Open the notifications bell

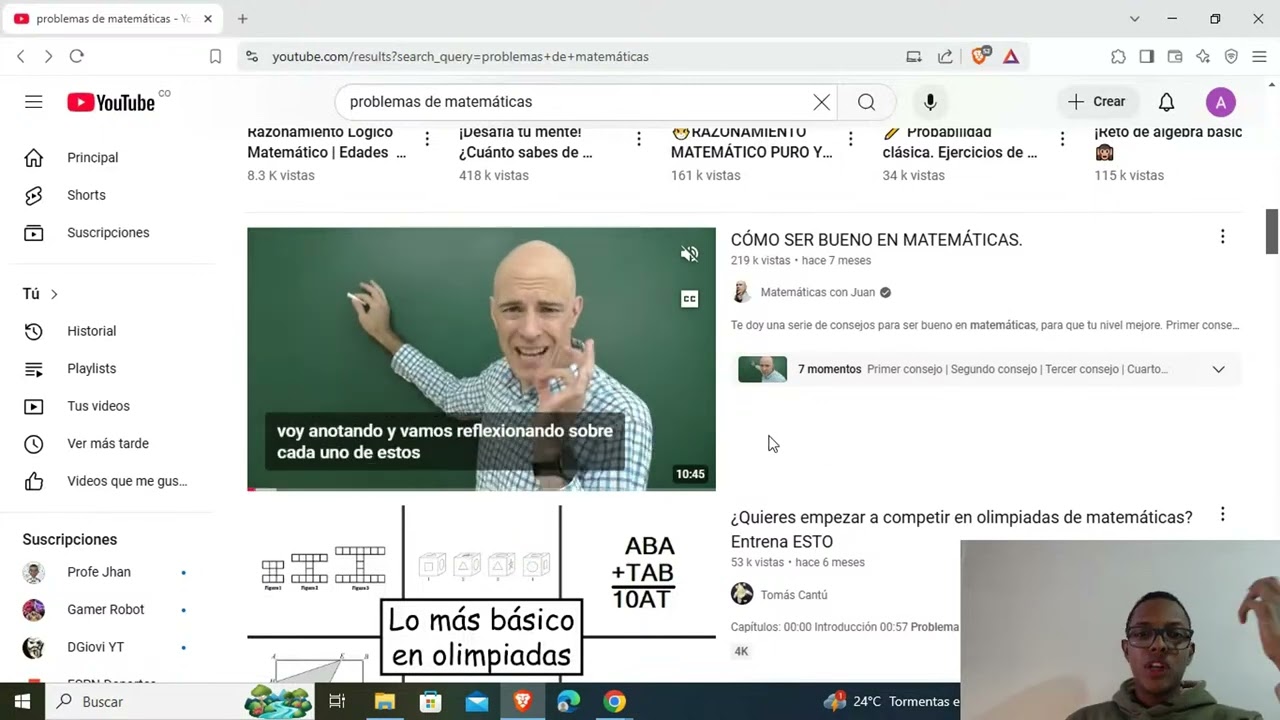point(1166,102)
